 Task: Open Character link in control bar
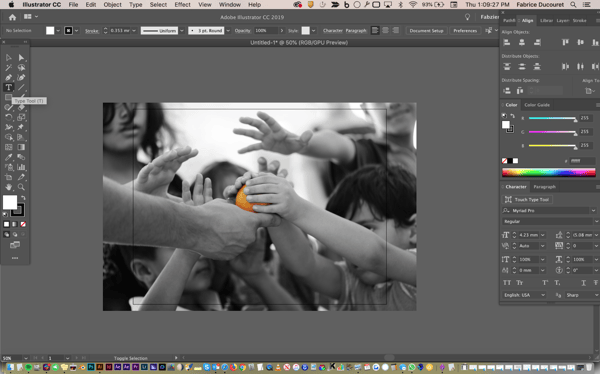[333, 31]
